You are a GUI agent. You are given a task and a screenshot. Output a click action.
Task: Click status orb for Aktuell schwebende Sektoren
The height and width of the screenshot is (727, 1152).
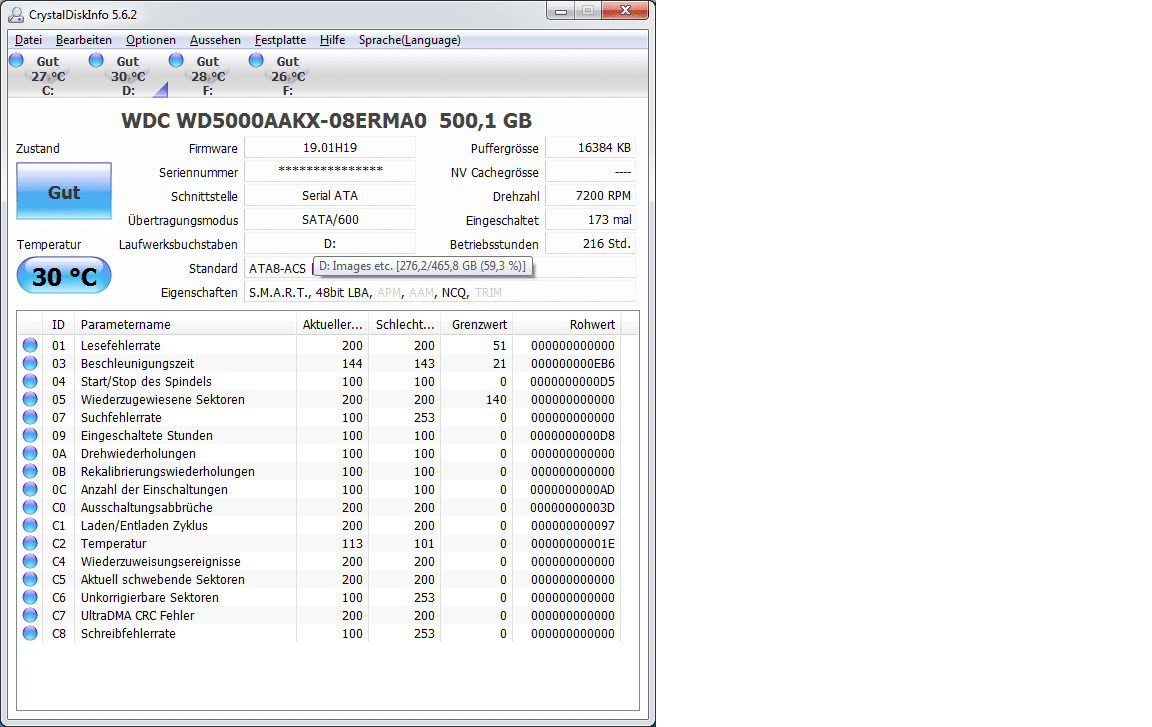click(x=30, y=579)
